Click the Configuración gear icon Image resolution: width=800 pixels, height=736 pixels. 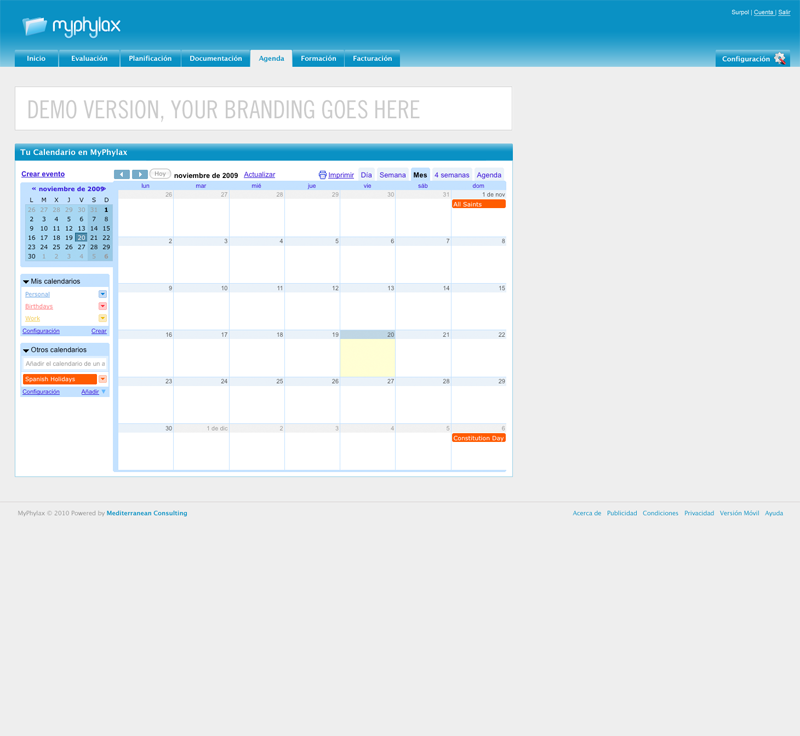(x=780, y=59)
